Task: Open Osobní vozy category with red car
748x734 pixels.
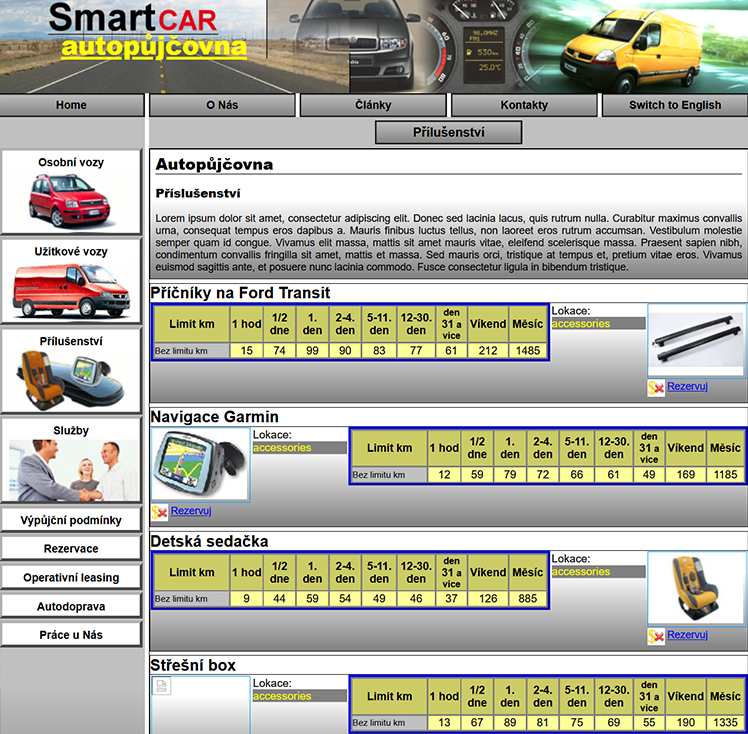Action: pos(71,191)
